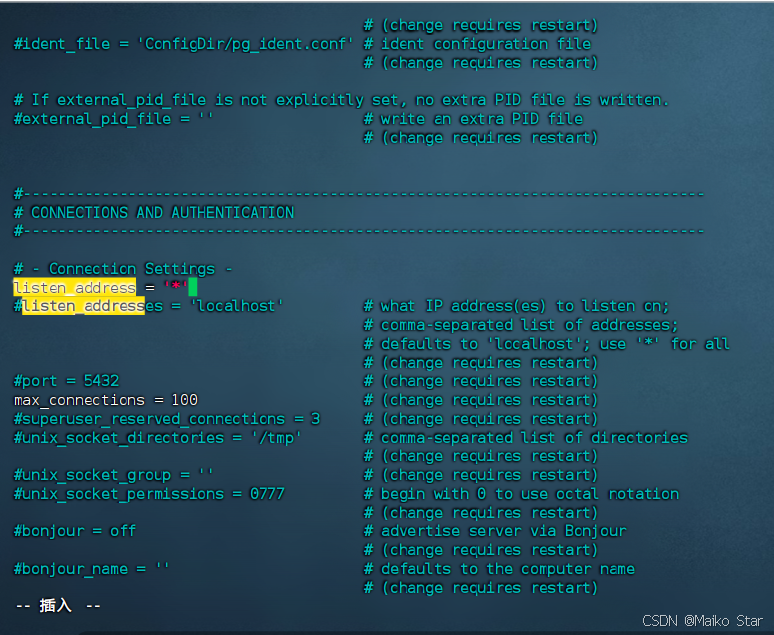
Task: Click the "#external_pid_file = ''" setting
Action: tap(113, 119)
